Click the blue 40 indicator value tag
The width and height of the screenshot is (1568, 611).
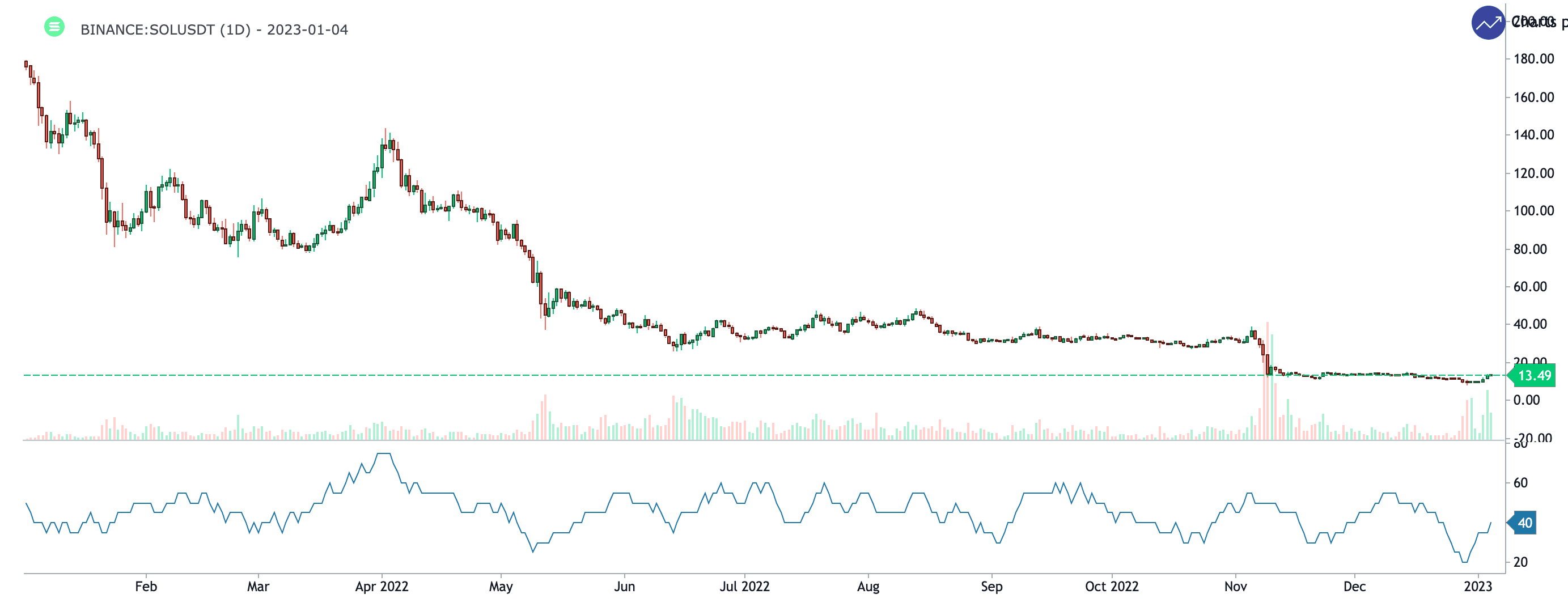(x=1524, y=523)
